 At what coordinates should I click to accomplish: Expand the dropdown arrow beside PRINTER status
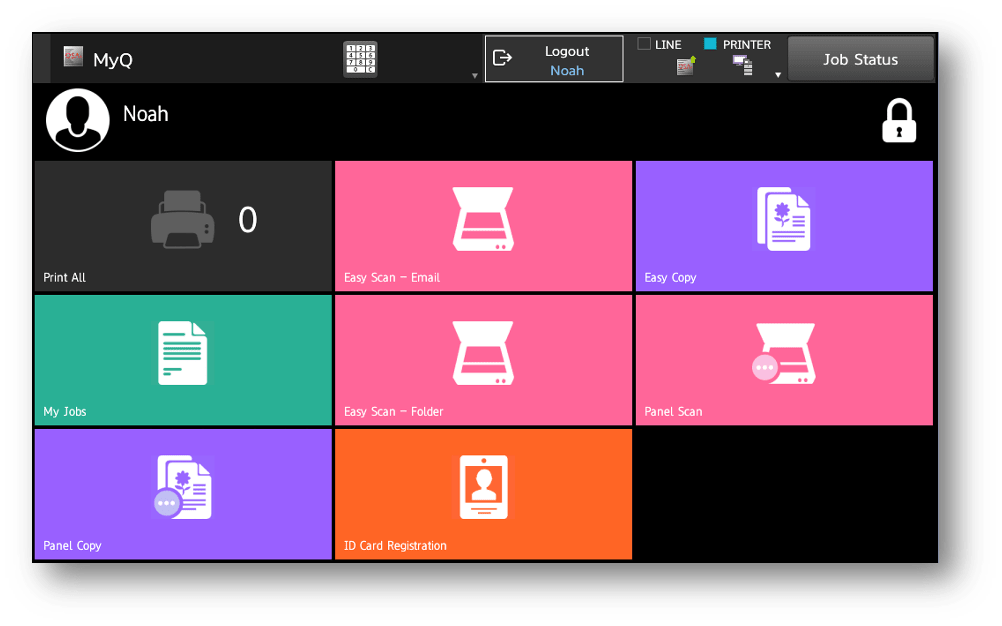(x=778, y=75)
